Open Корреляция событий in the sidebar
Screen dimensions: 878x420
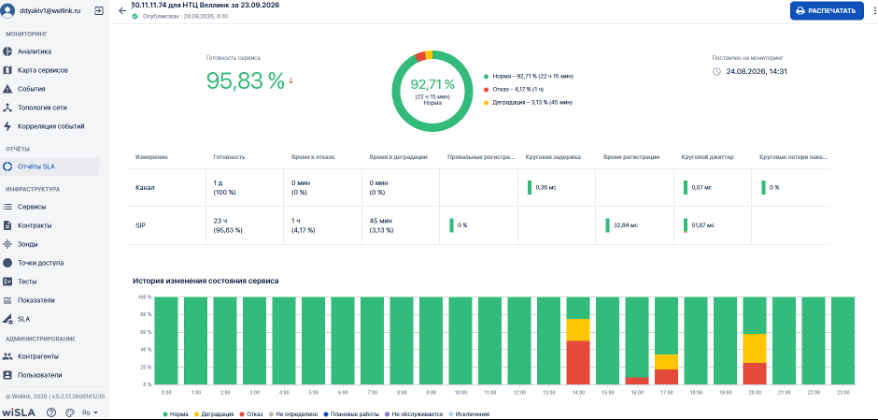pos(51,127)
